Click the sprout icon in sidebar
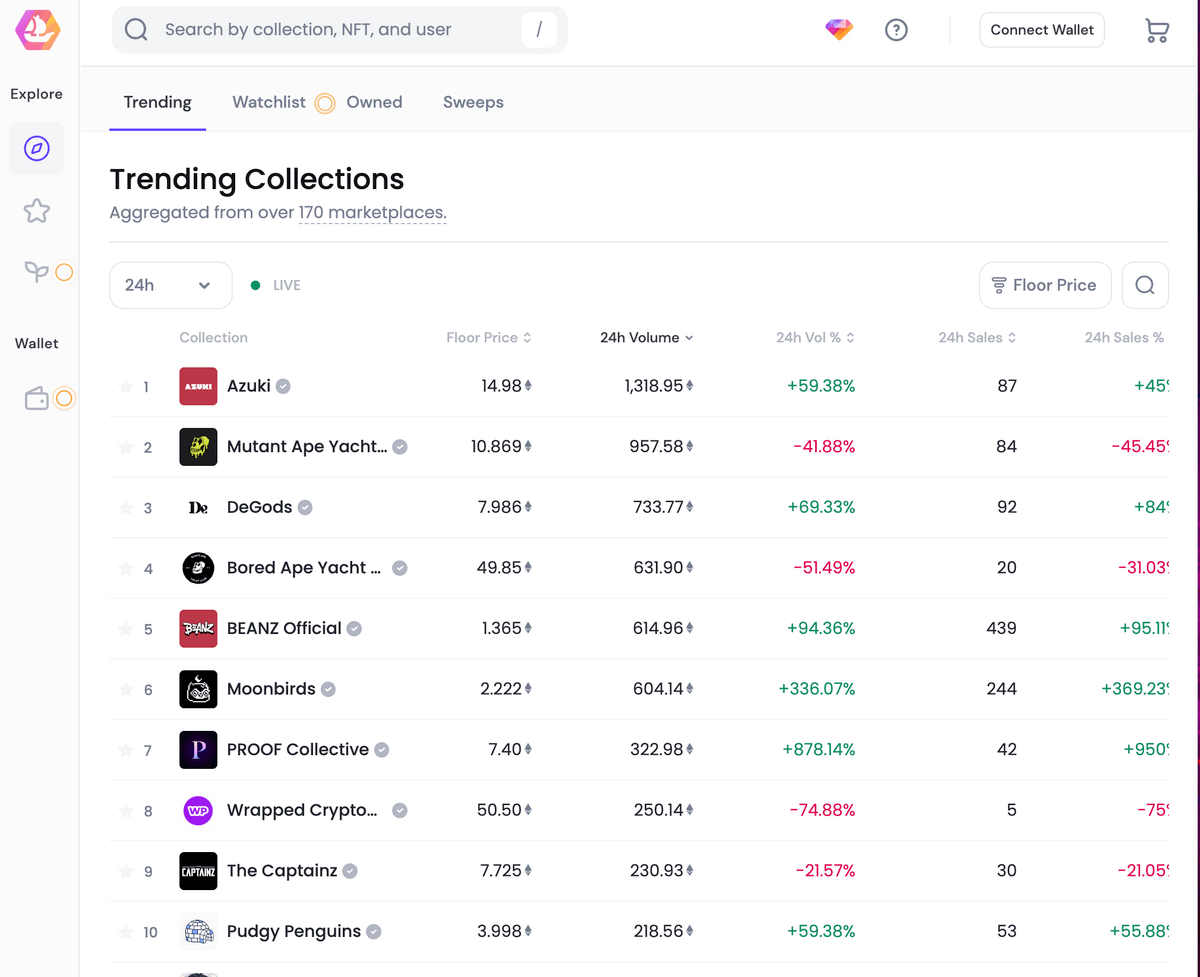Screen dimensions: 1200x977 coord(37,272)
